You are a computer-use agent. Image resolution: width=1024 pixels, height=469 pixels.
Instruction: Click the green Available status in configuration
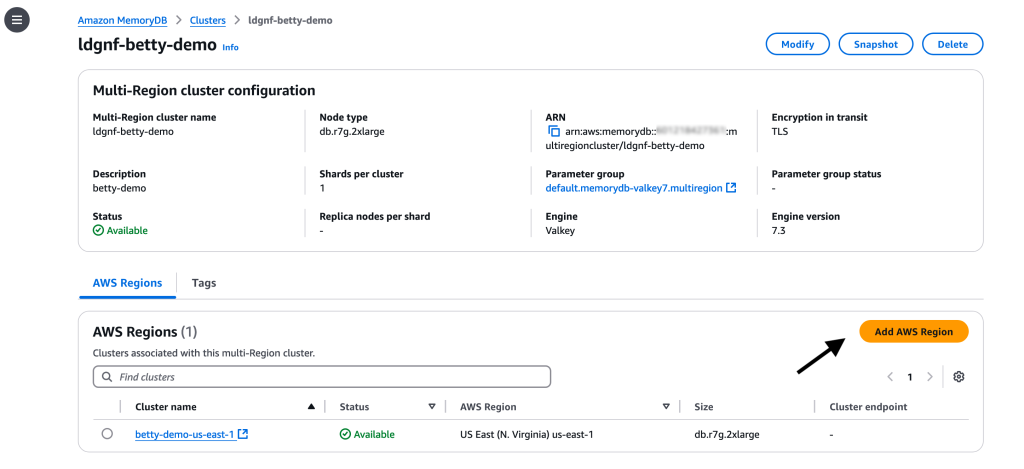[120, 231]
